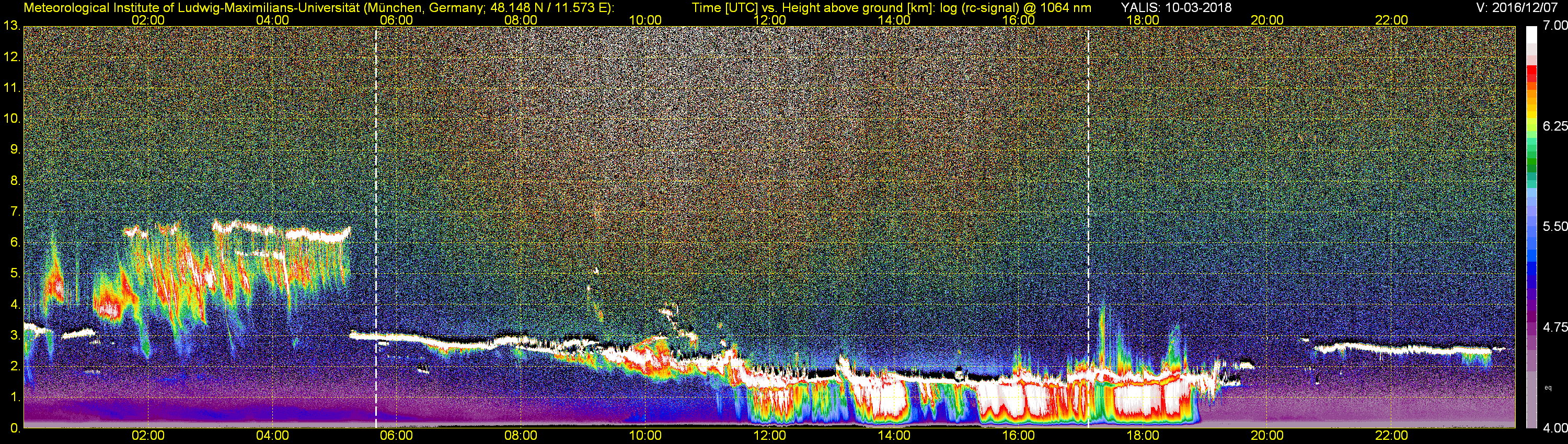The image size is (1568, 444).
Task: Click the 22:00 label on the bottom time axis
Action: tap(1391, 436)
